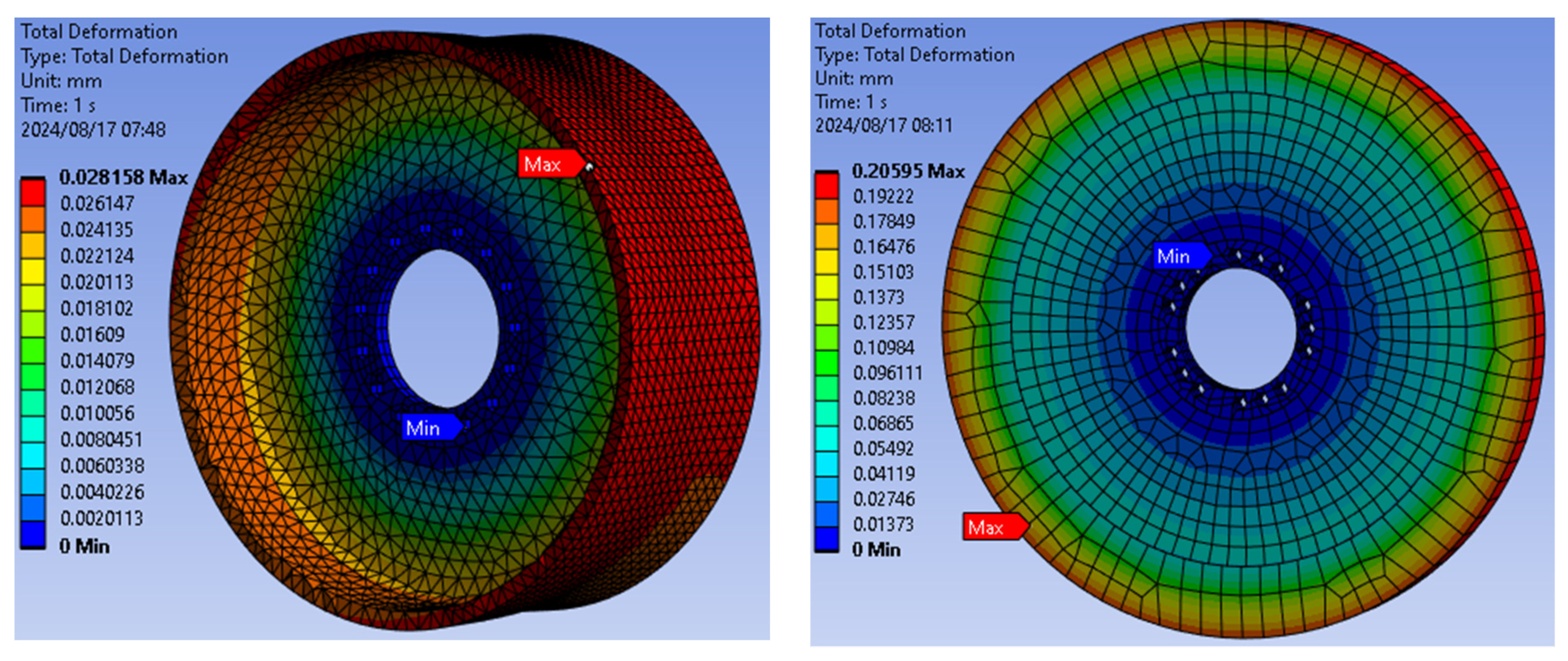This screenshot has height=661, width=1568.
Task: Click the center hub hole of left wheel
Action: pos(443,328)
